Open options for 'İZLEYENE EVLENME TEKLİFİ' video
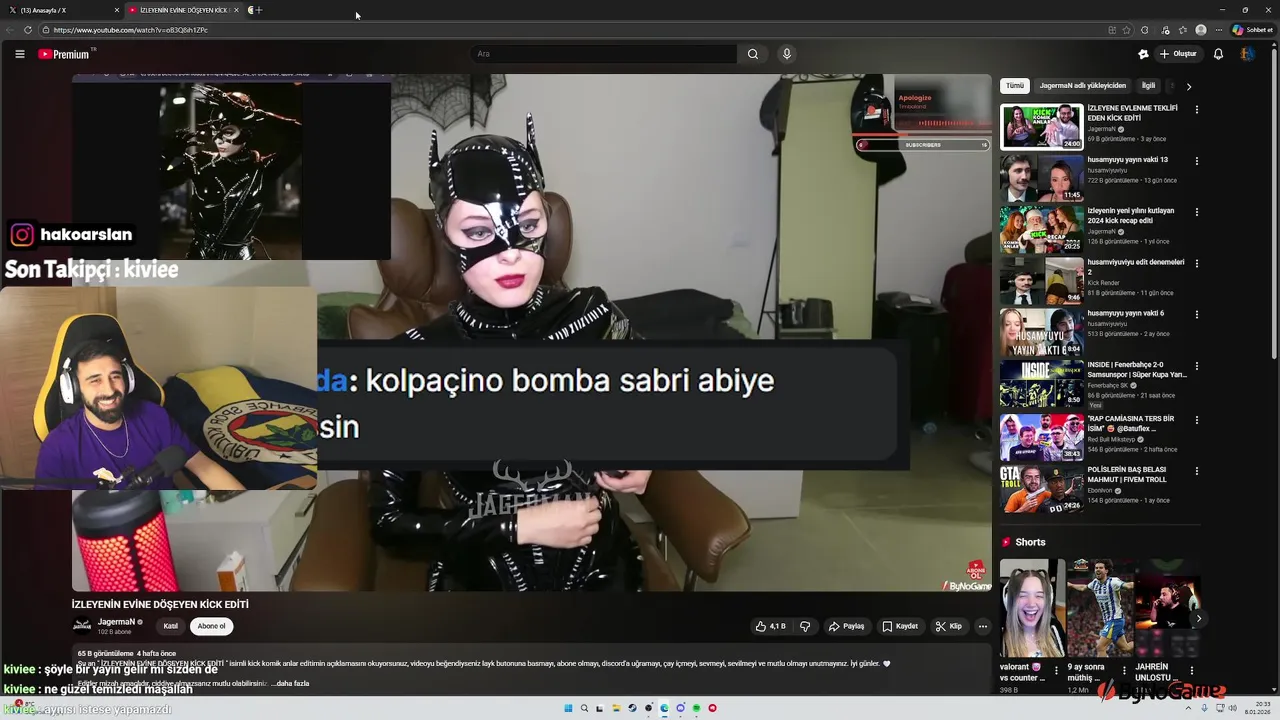The image size is (1280, 720). 1196,109
